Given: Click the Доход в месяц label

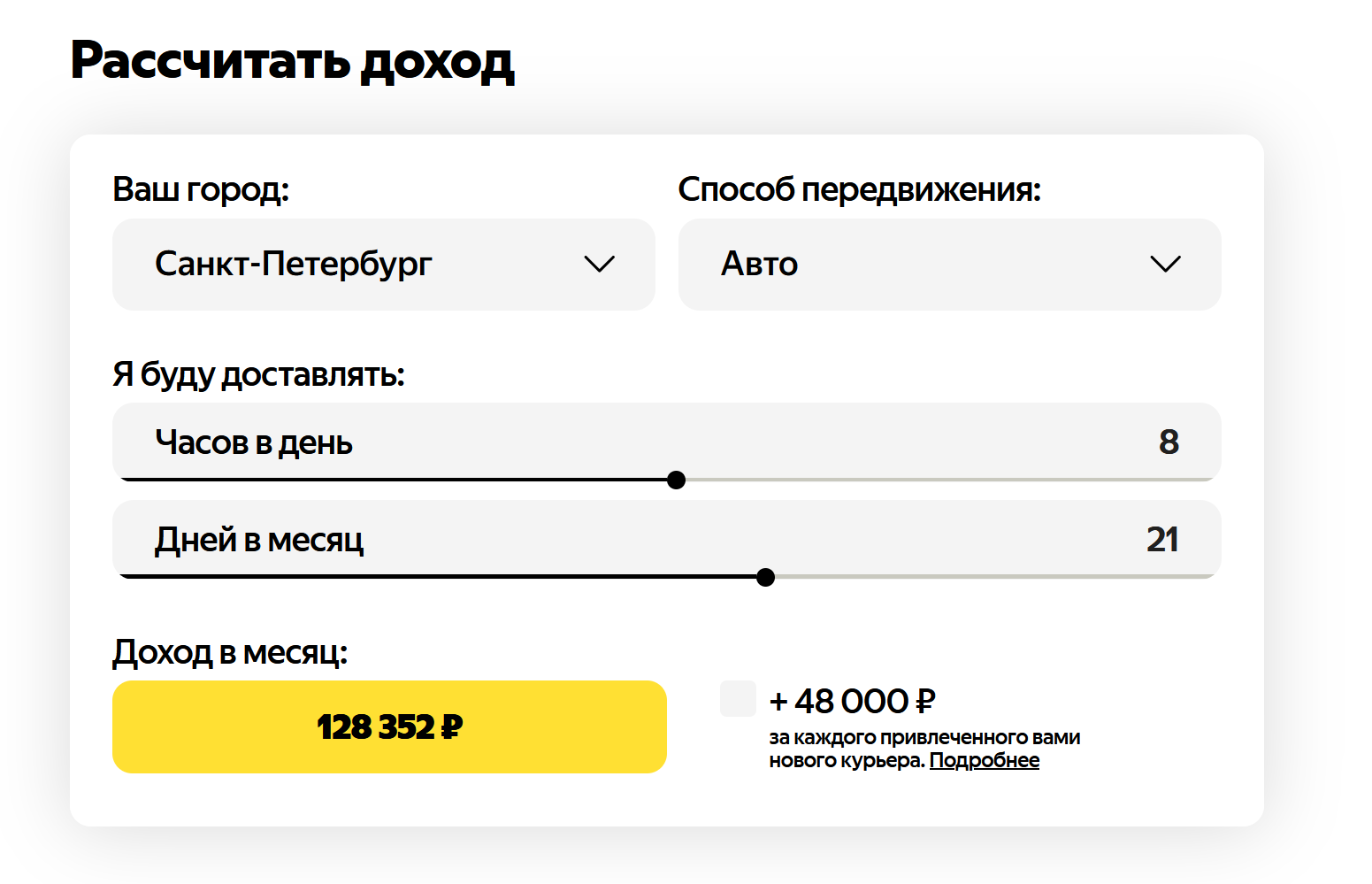Looking at the screenshot, I should [x=230, y=653].
